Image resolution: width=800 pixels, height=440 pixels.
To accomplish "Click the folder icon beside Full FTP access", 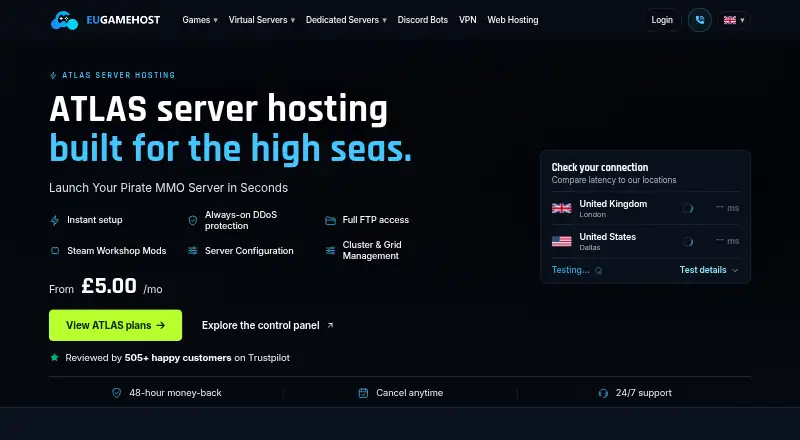I will [330, 221].
